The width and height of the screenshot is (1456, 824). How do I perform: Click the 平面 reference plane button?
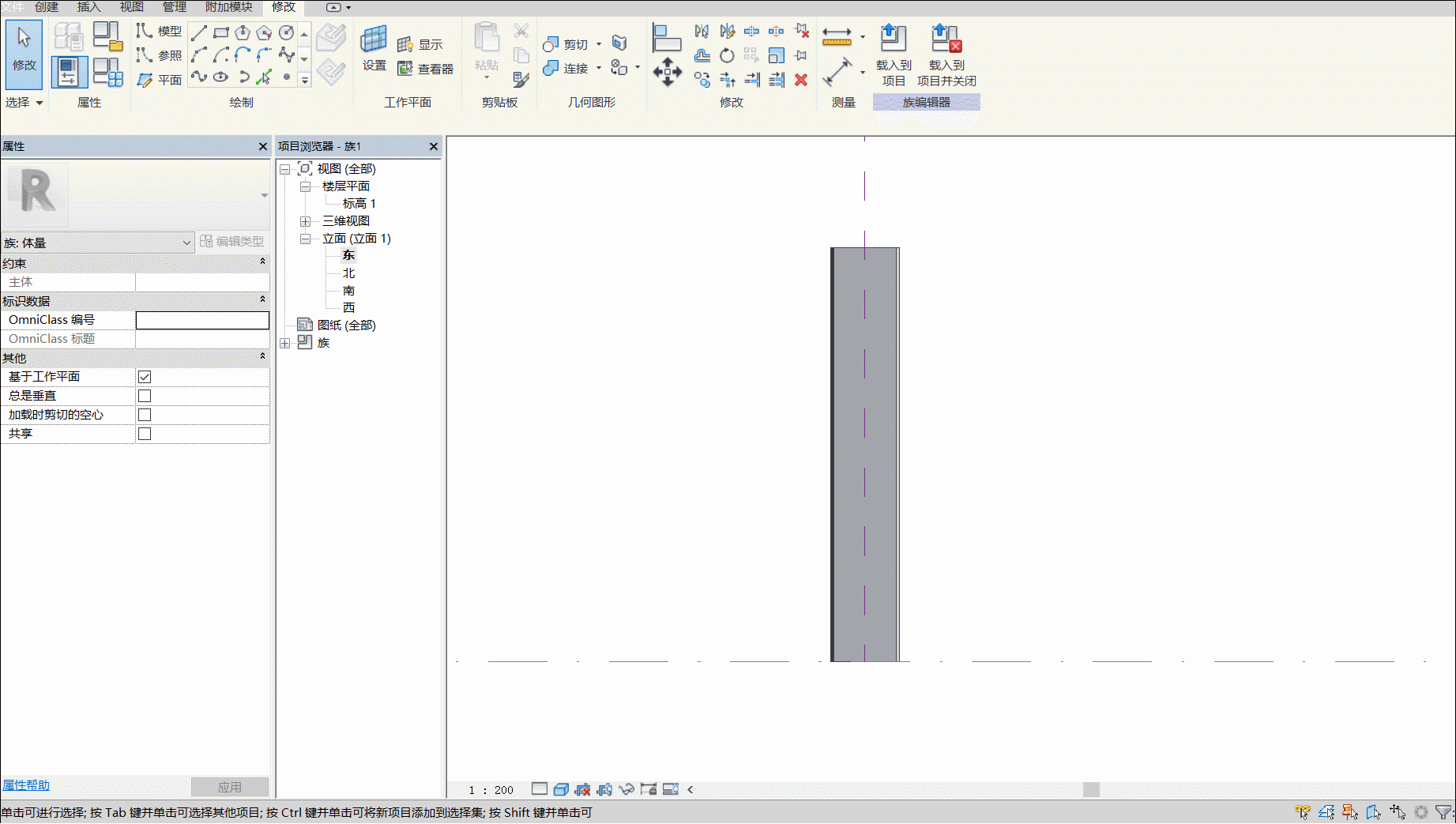159,80
